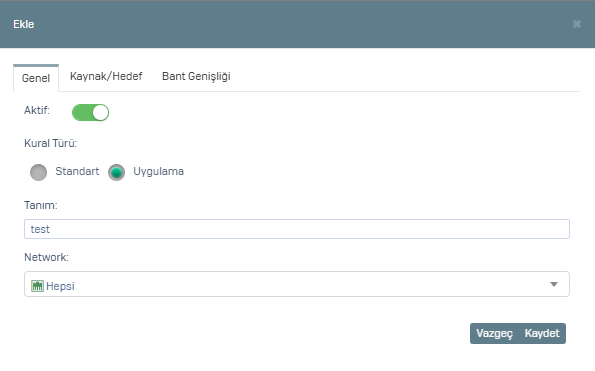Open the Bant Genişliği tab

(196, 76)
